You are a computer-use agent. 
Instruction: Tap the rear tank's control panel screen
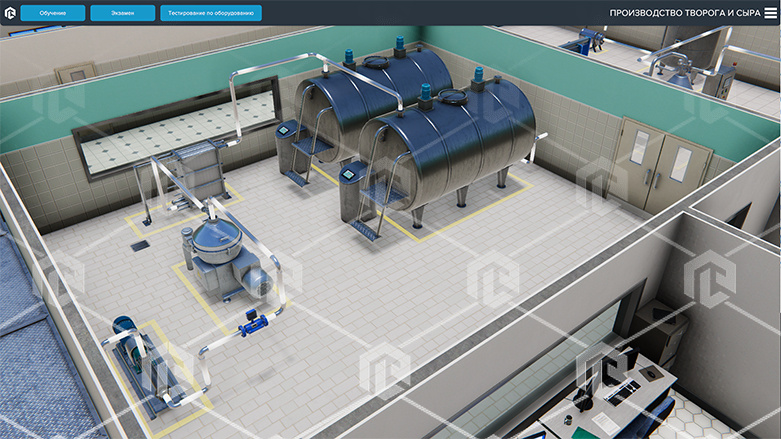(285, 130)
